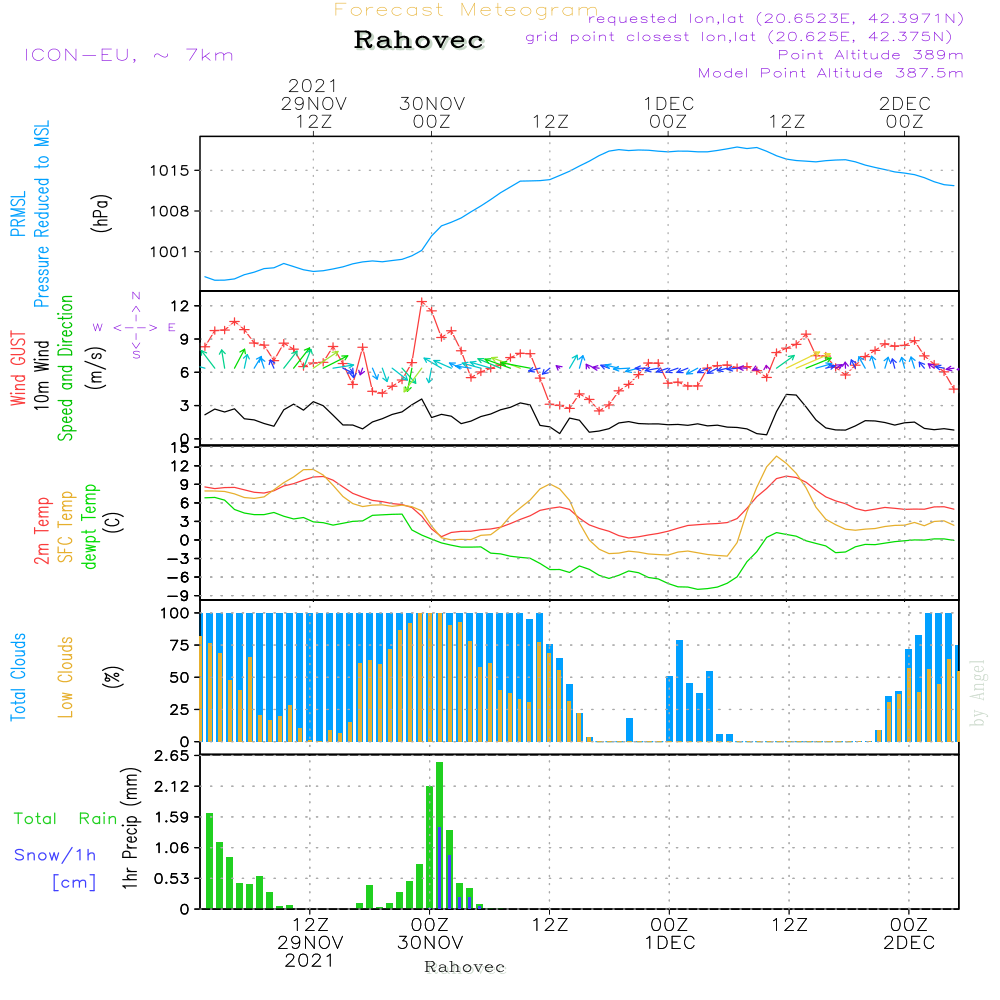This screenshot has width=1000, height=1000.
Task: Click the '(%)' cloud unit label
Action: click(x=113, y=677)
